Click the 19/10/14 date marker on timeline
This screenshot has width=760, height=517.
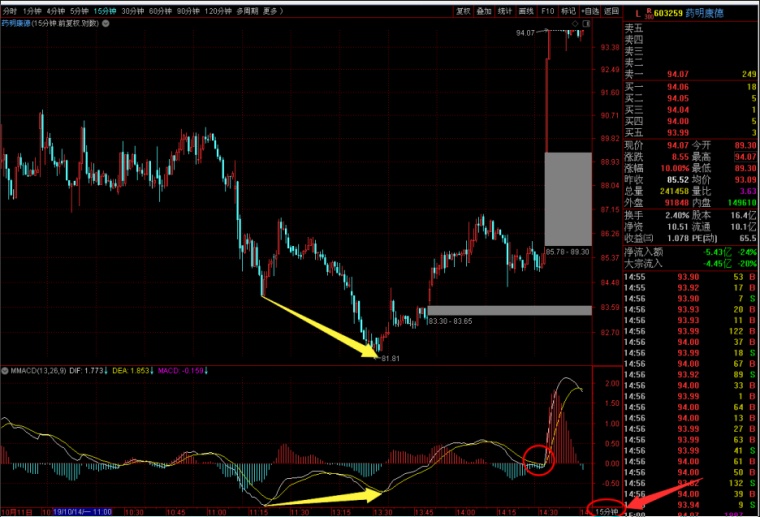tap(82, 512)
